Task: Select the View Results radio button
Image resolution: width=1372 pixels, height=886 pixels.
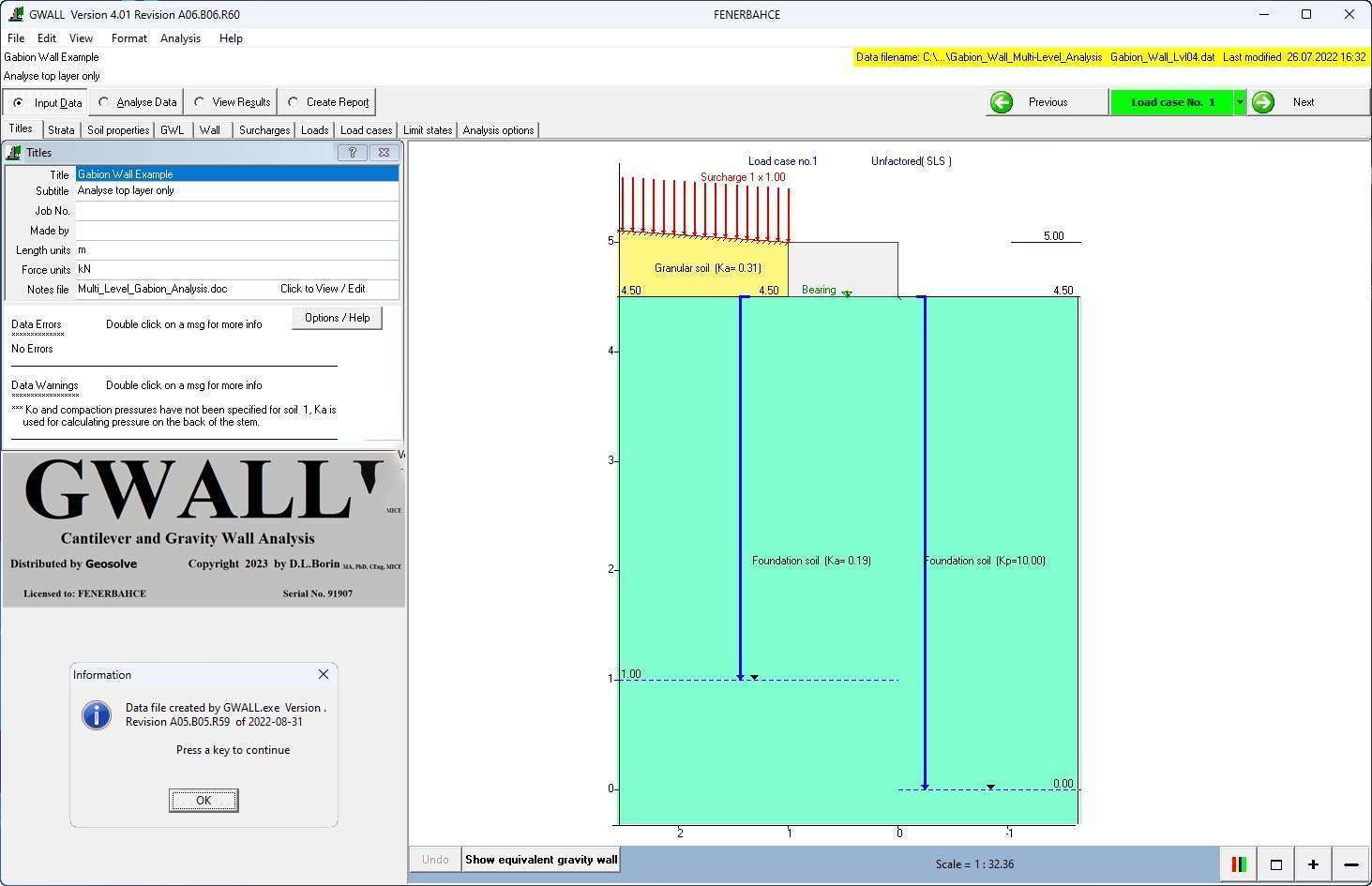Action: click(x=199, y=102)
